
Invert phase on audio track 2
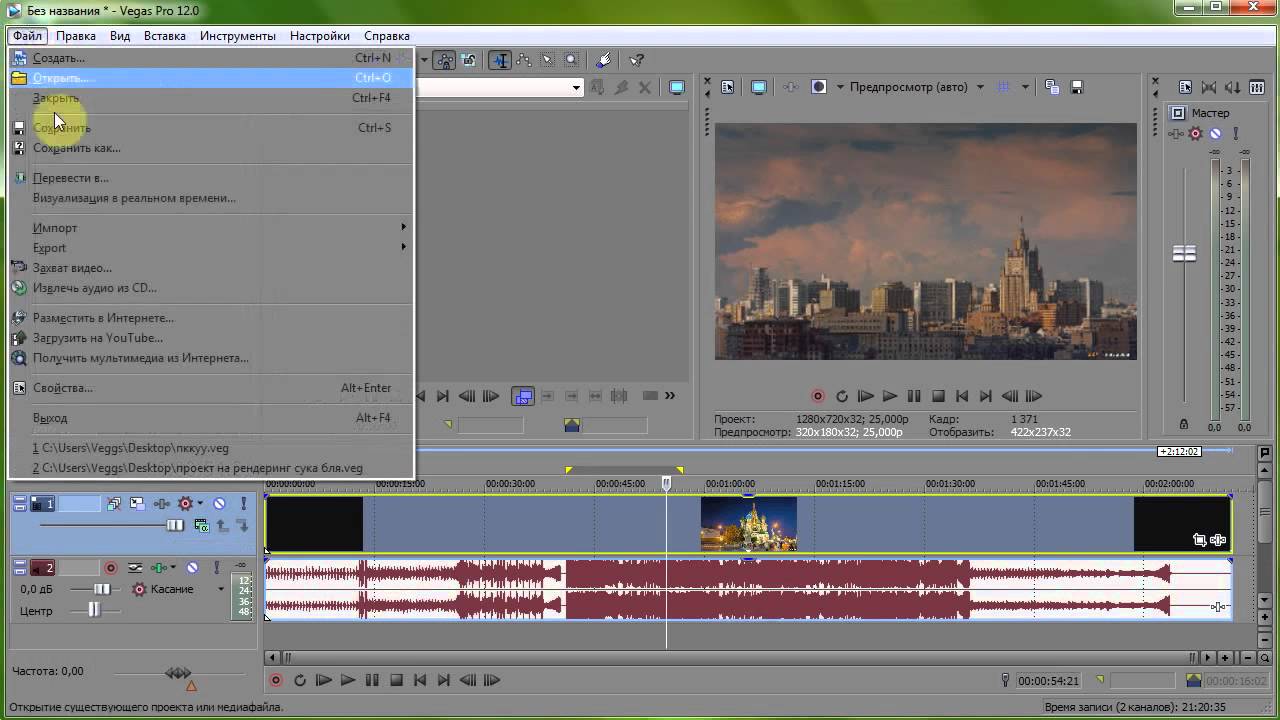pos(135,568)
